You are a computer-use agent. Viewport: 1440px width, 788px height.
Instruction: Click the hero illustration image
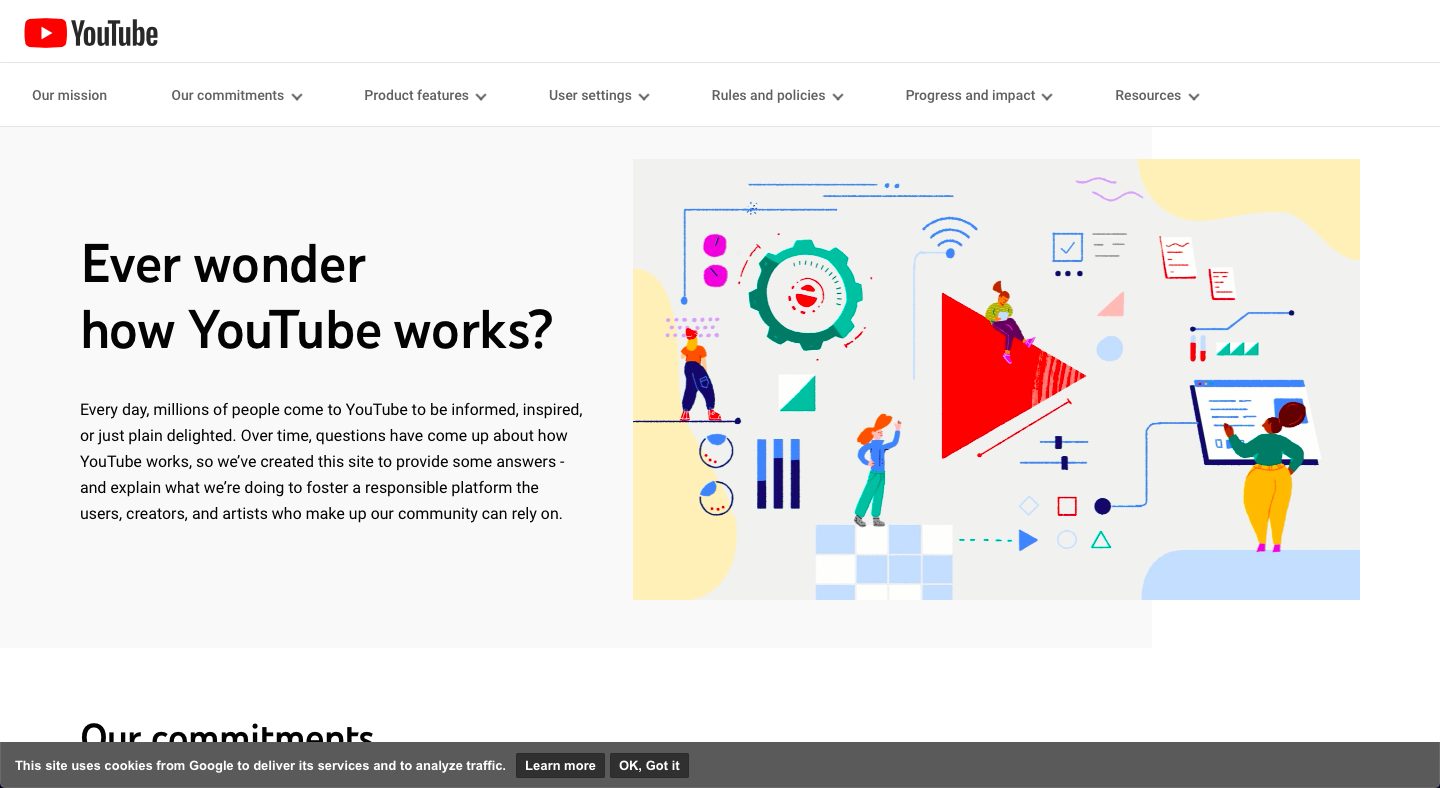pyautogui.click(x=996, y=379)
